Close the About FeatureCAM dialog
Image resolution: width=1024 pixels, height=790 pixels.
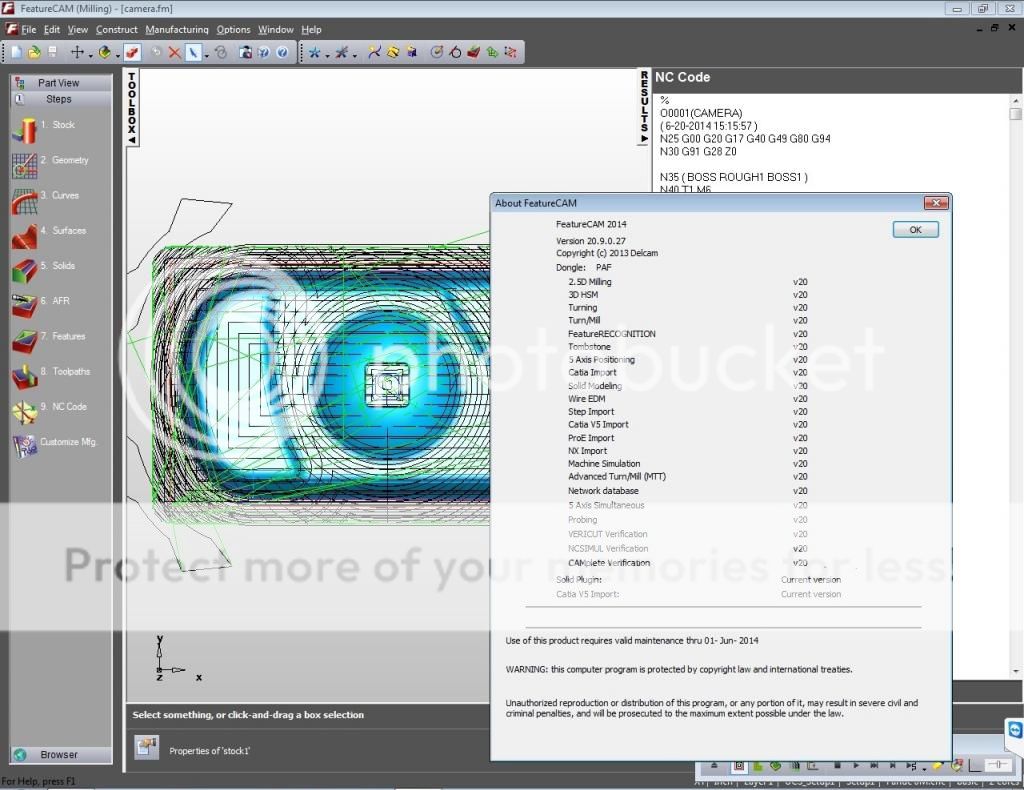[x=936, y=203]
